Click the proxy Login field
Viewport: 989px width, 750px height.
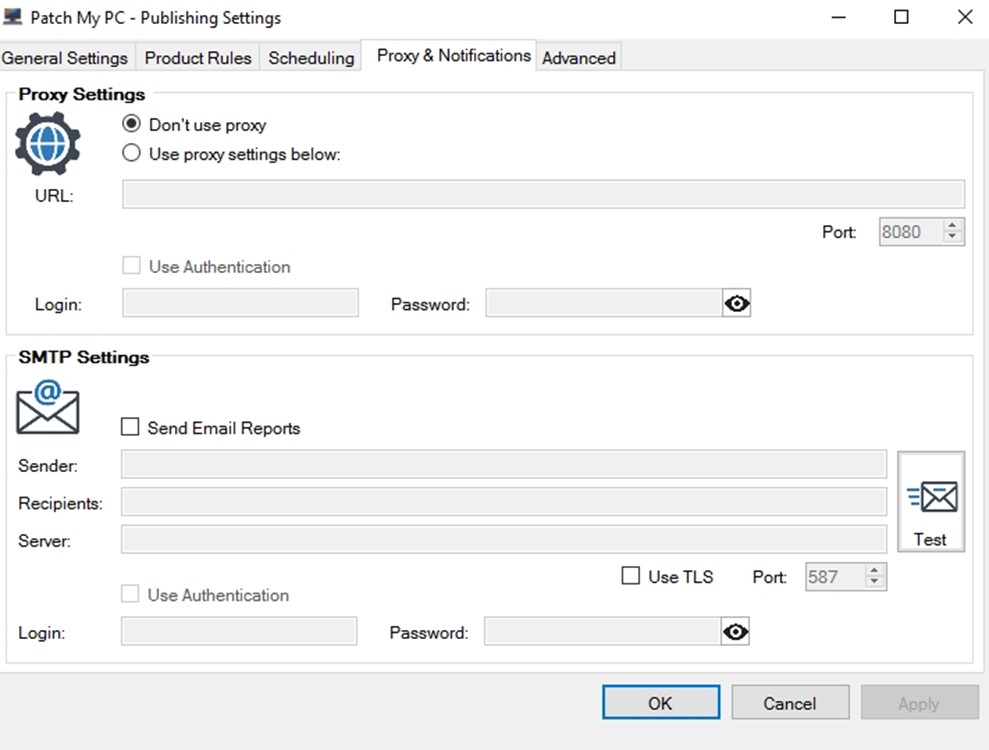pyautogui.click(x=240, y=303)
